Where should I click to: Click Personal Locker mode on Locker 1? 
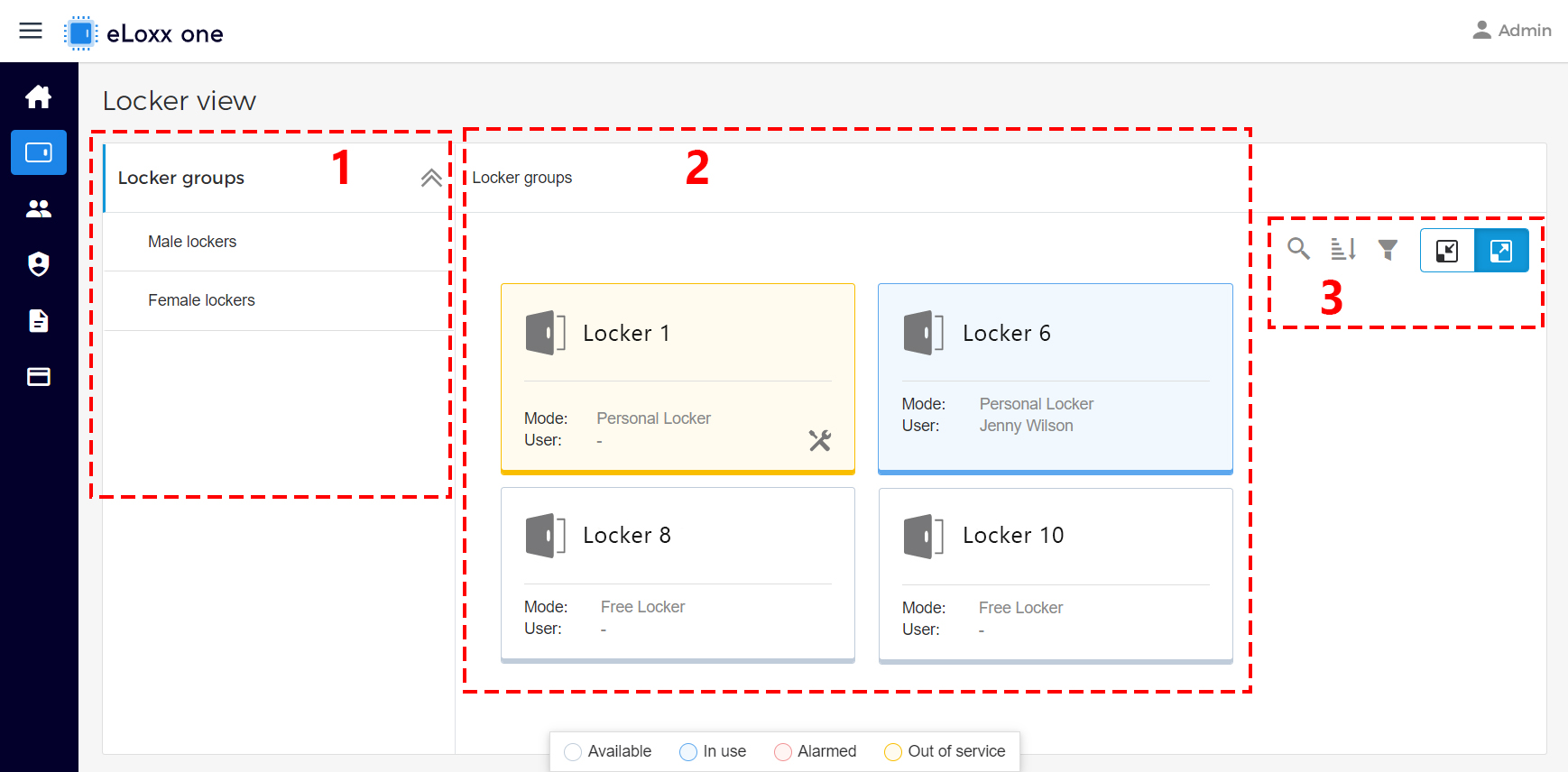(654, 418)
